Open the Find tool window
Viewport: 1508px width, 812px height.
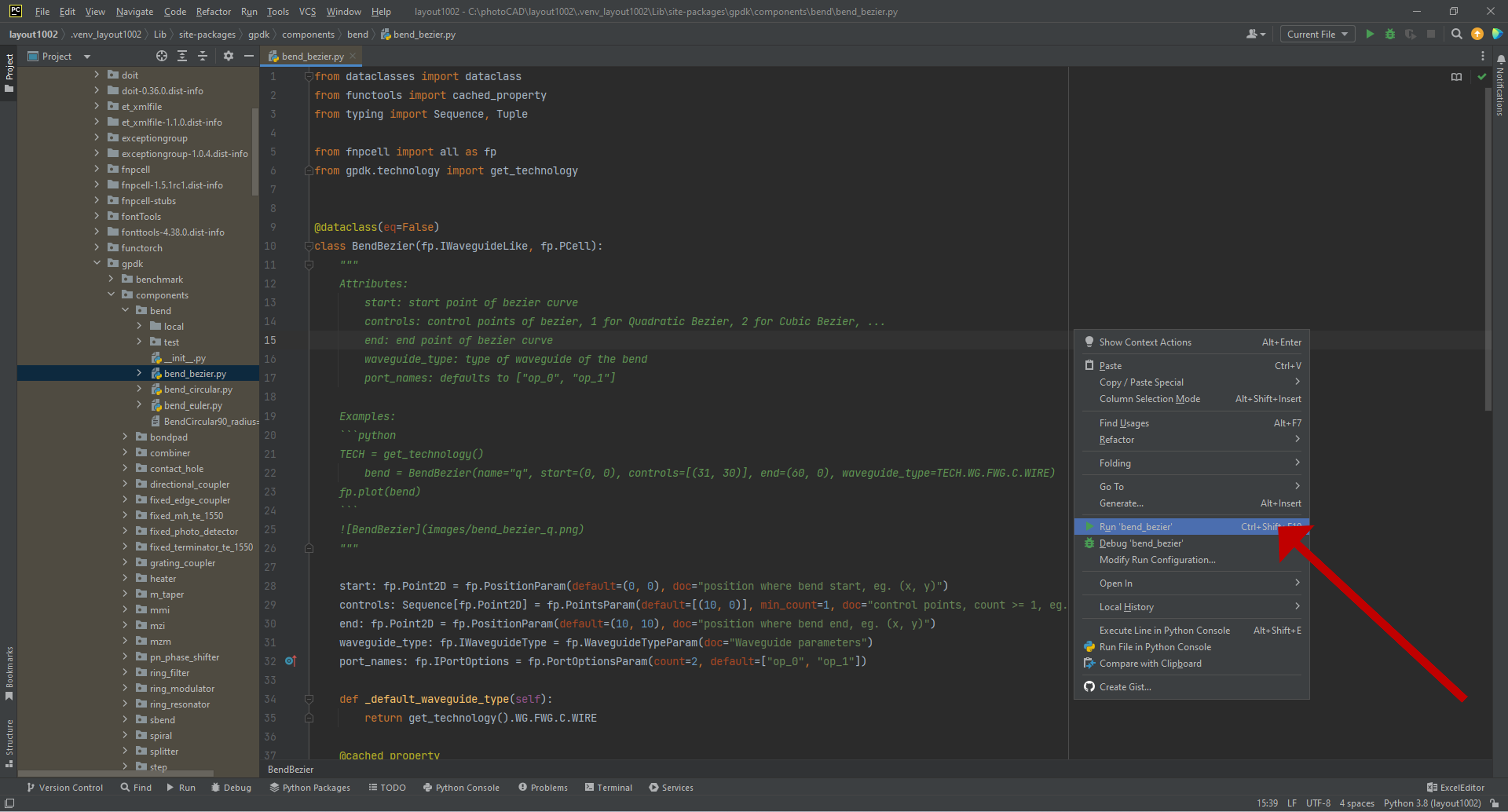tap(136, 787)
